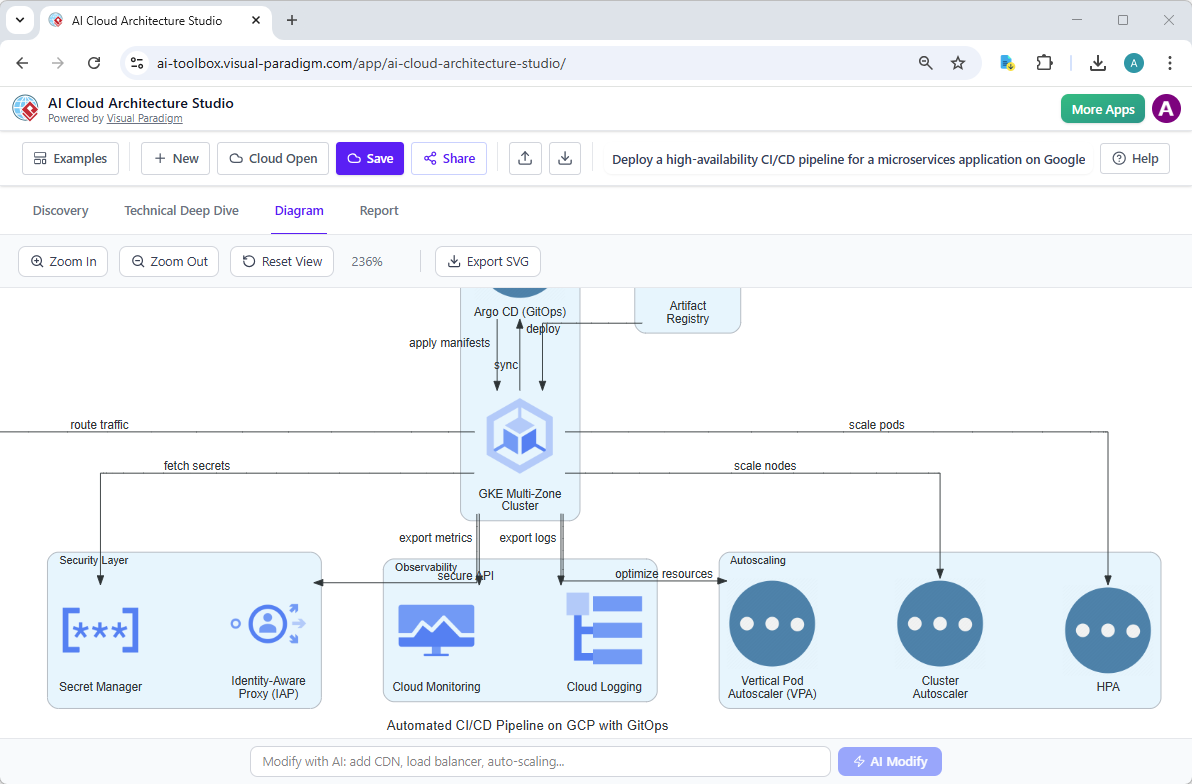The image size is (1192, 784).
Task: Click the Modify with AI input field
Action: pos(540,761)
